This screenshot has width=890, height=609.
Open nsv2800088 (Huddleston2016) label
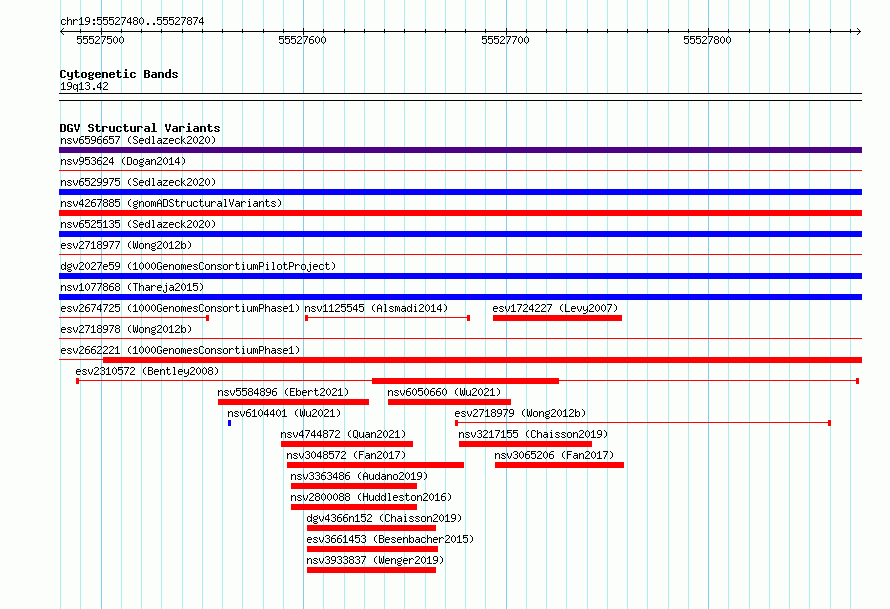tap(371, 497)
